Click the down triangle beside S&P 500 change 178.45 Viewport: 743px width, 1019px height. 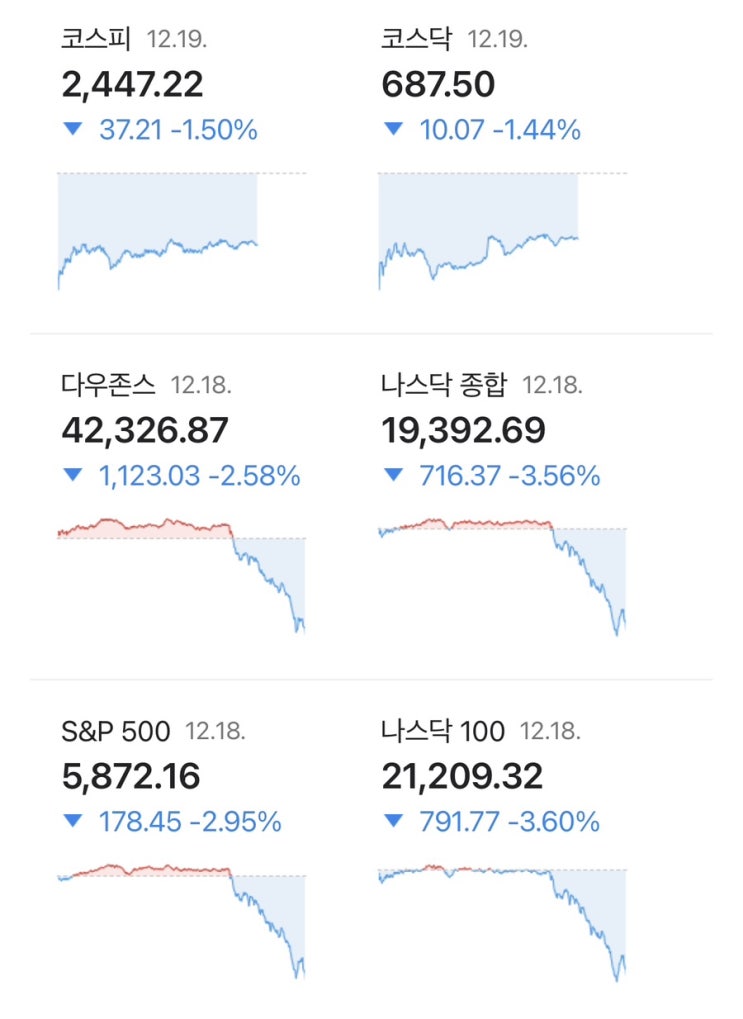click(x=72, y=823)
